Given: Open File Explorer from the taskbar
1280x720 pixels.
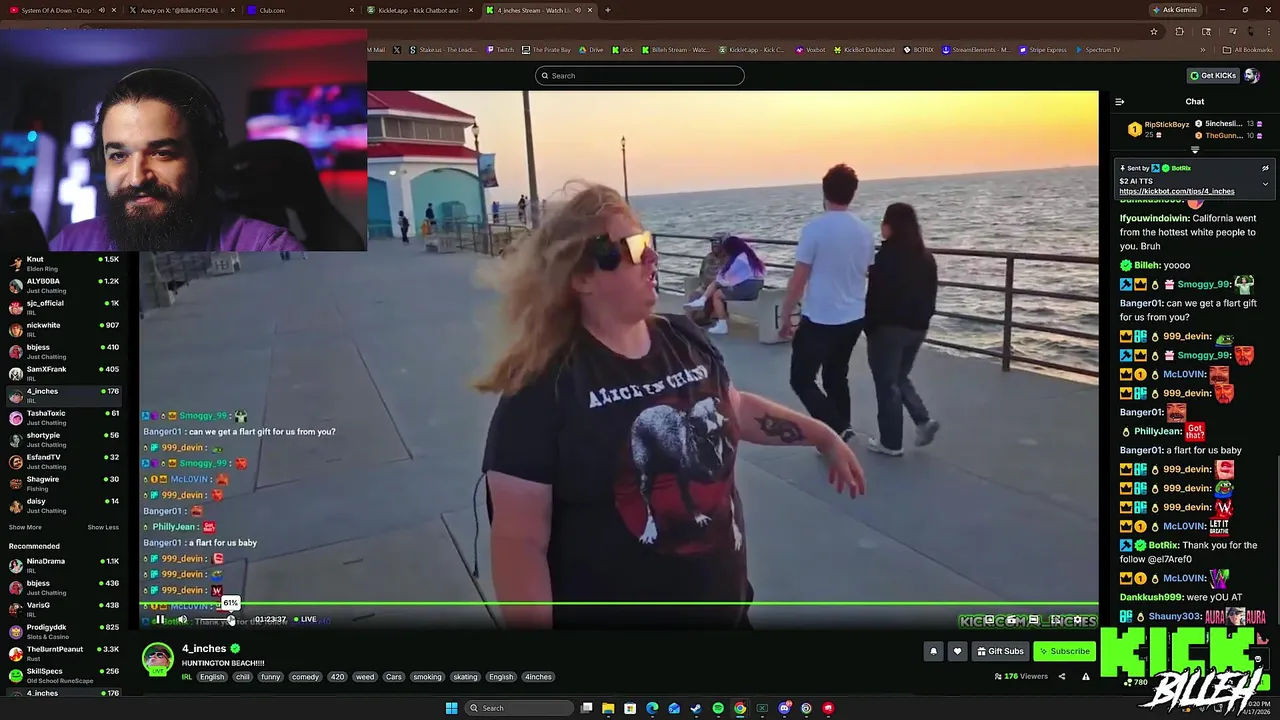Looking at the screenshot, I should 608,708.
